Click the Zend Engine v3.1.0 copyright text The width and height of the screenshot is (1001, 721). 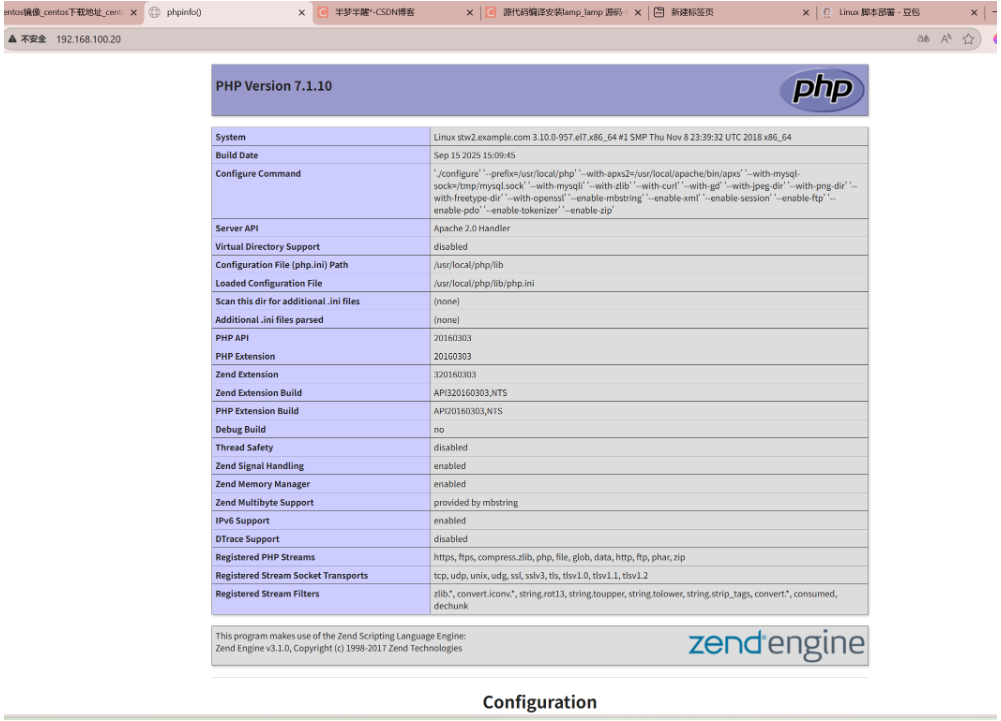click(338, 648)
